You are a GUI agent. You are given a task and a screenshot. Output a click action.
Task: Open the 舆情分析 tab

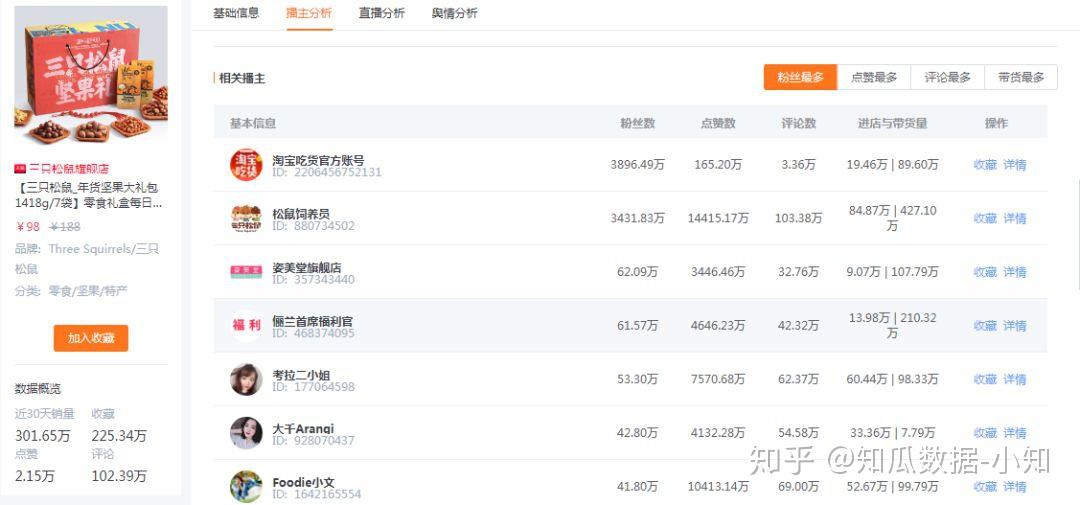pos(454,13)
